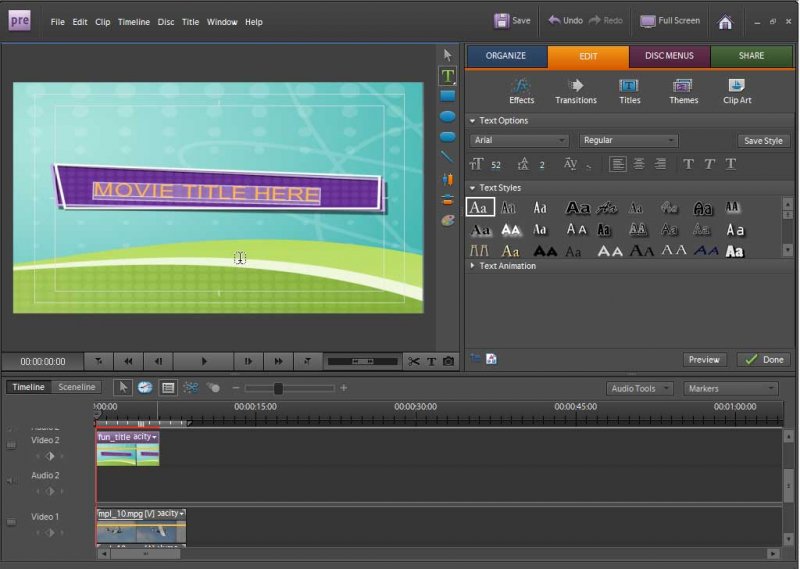Open the Transitions panel
This screenshot has width=800, height=569.
575,91
